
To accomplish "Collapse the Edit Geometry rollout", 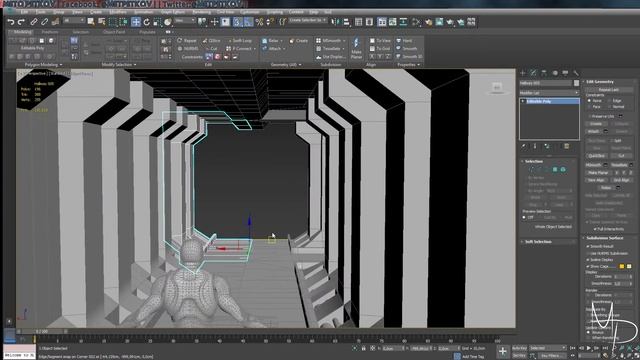I will (x=600, y=82).
